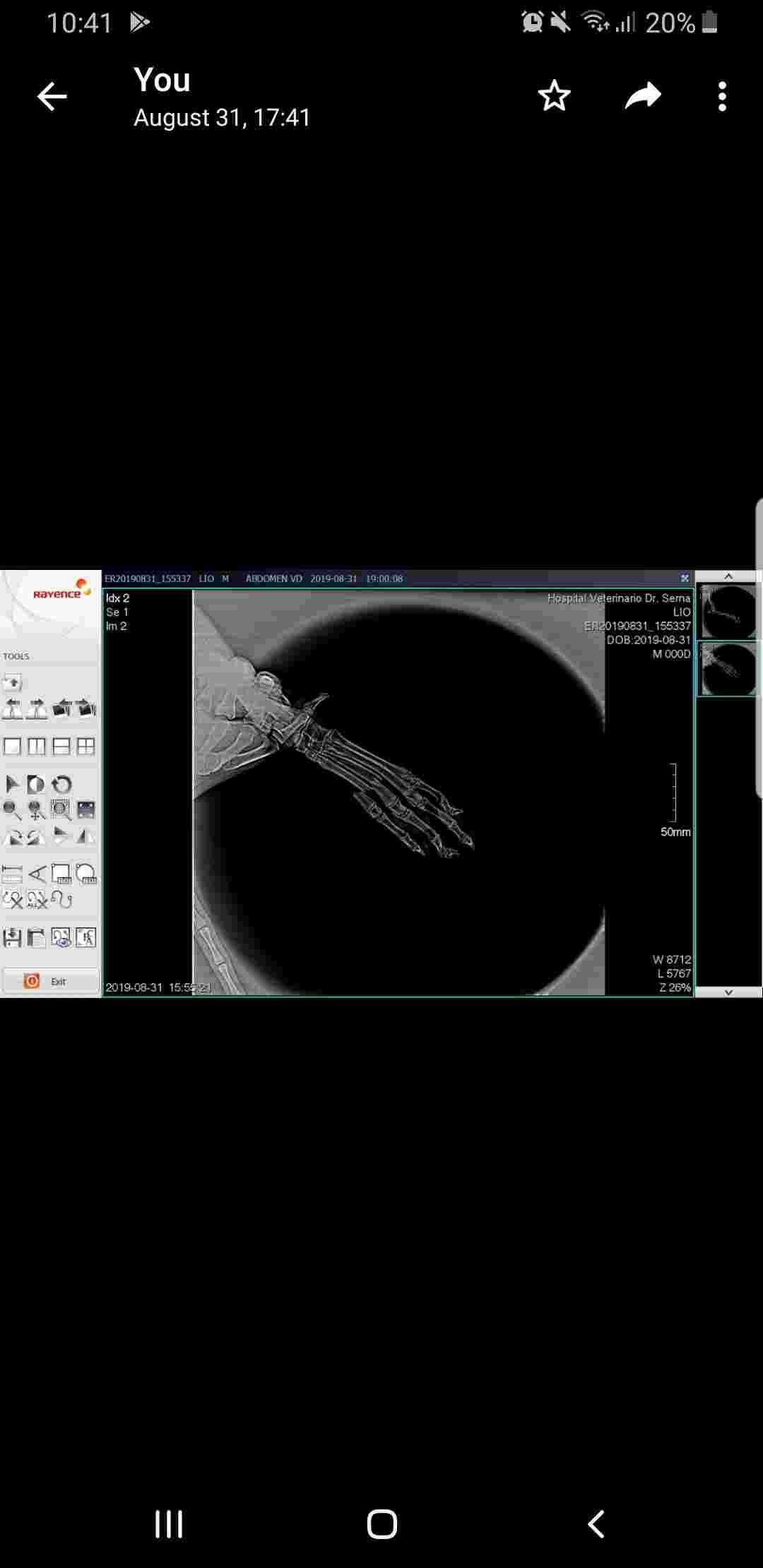Toggle annotation visibility eye icon
This screenshot has height=1568, width=763.
tap(61, 938)
